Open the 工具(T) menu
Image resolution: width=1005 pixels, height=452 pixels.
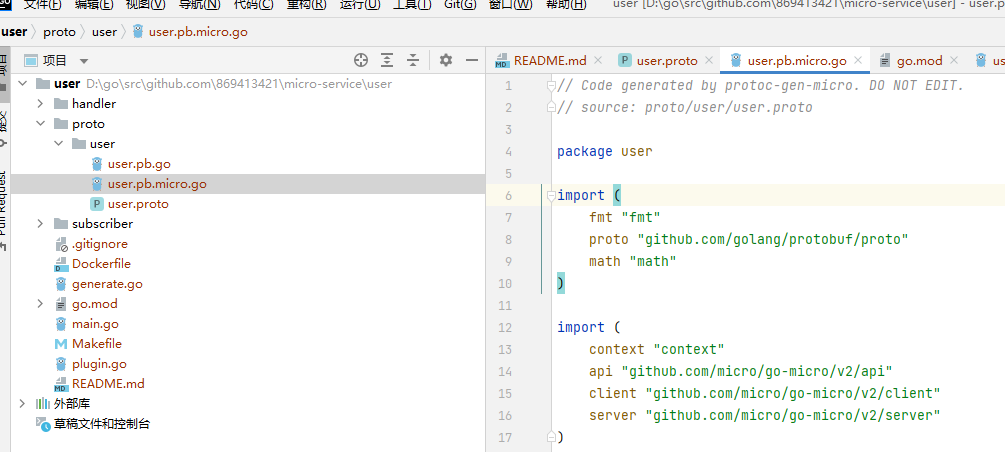[x=412, y=5]
